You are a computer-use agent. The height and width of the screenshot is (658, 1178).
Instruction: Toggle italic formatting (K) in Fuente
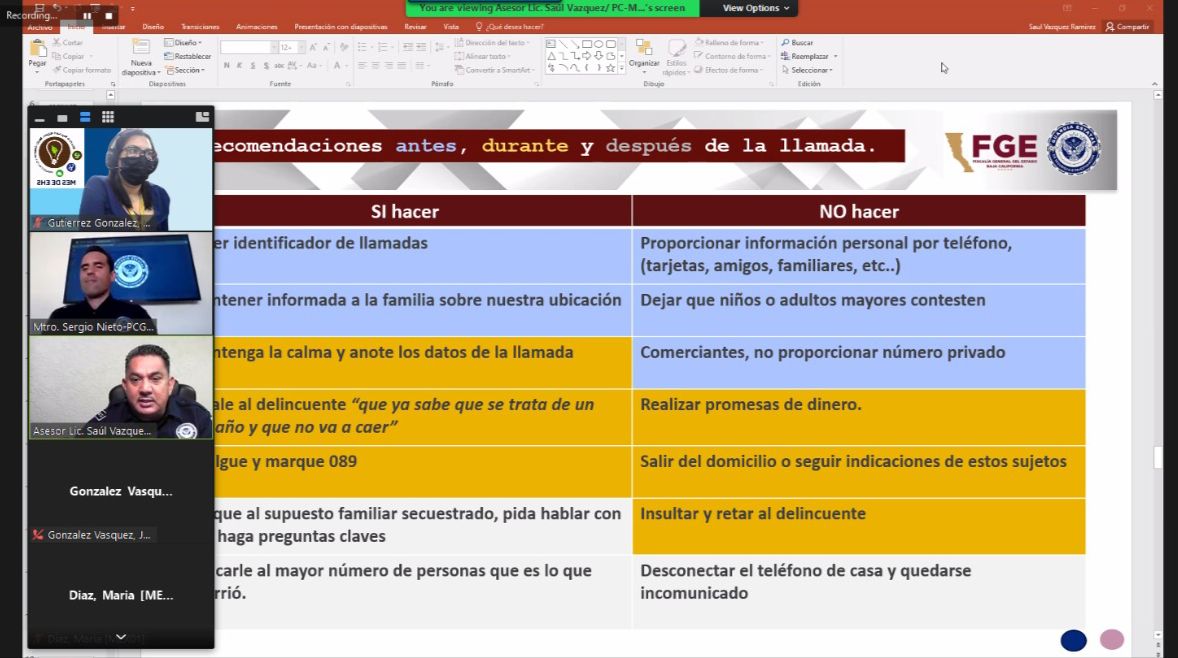pyautogui.click(x=240, y=66)
